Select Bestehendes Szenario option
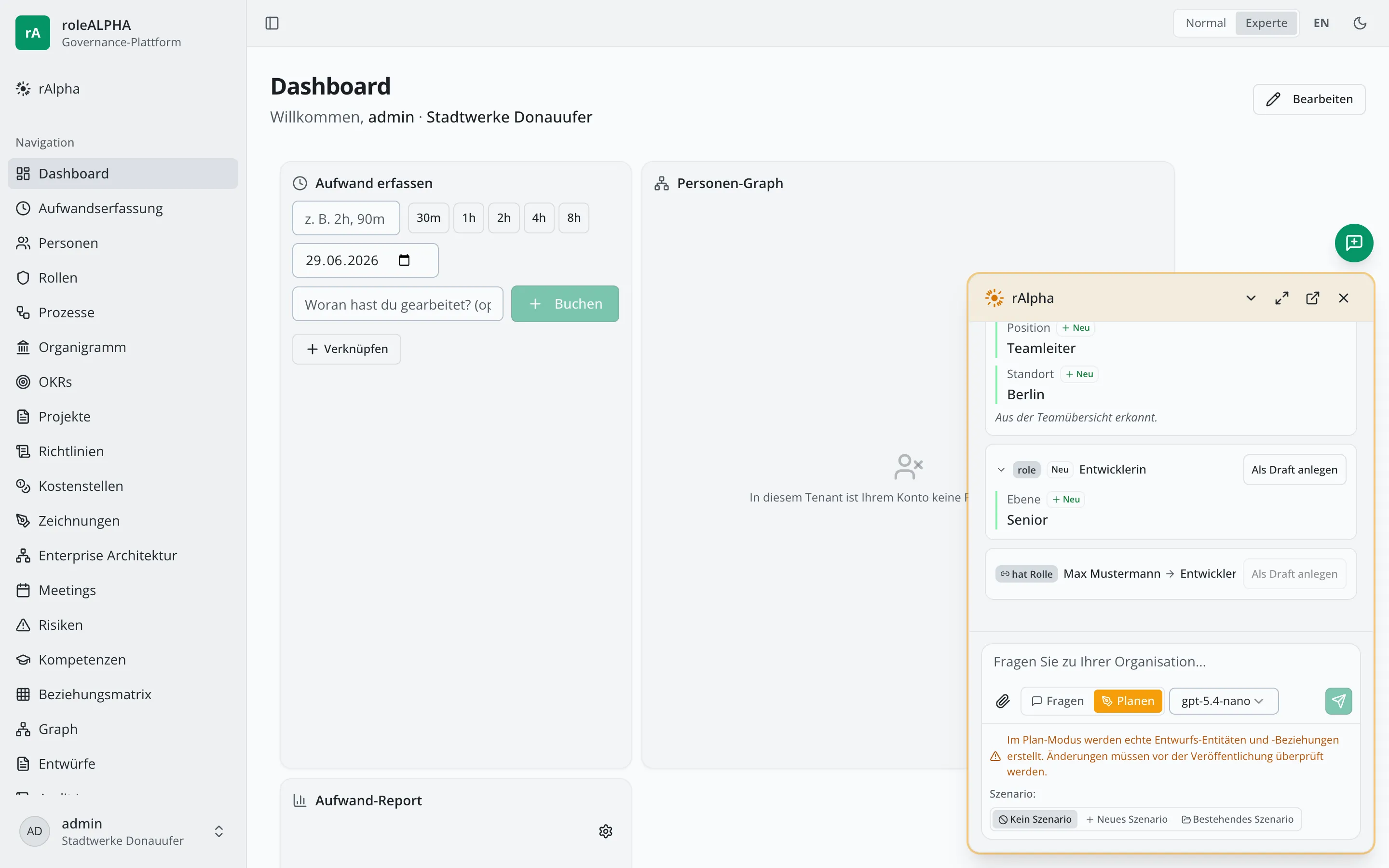The image size is (1389, 868). 1237,819
